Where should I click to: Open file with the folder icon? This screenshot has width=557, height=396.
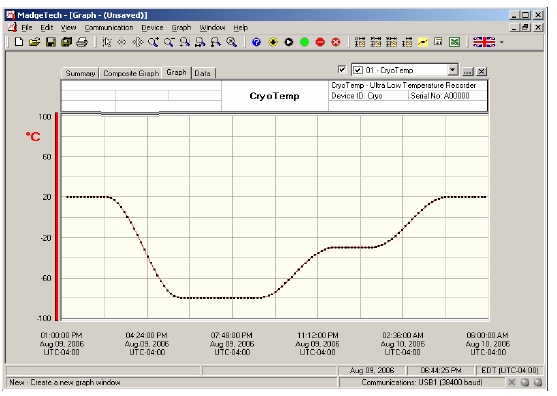tap(34, 42)
